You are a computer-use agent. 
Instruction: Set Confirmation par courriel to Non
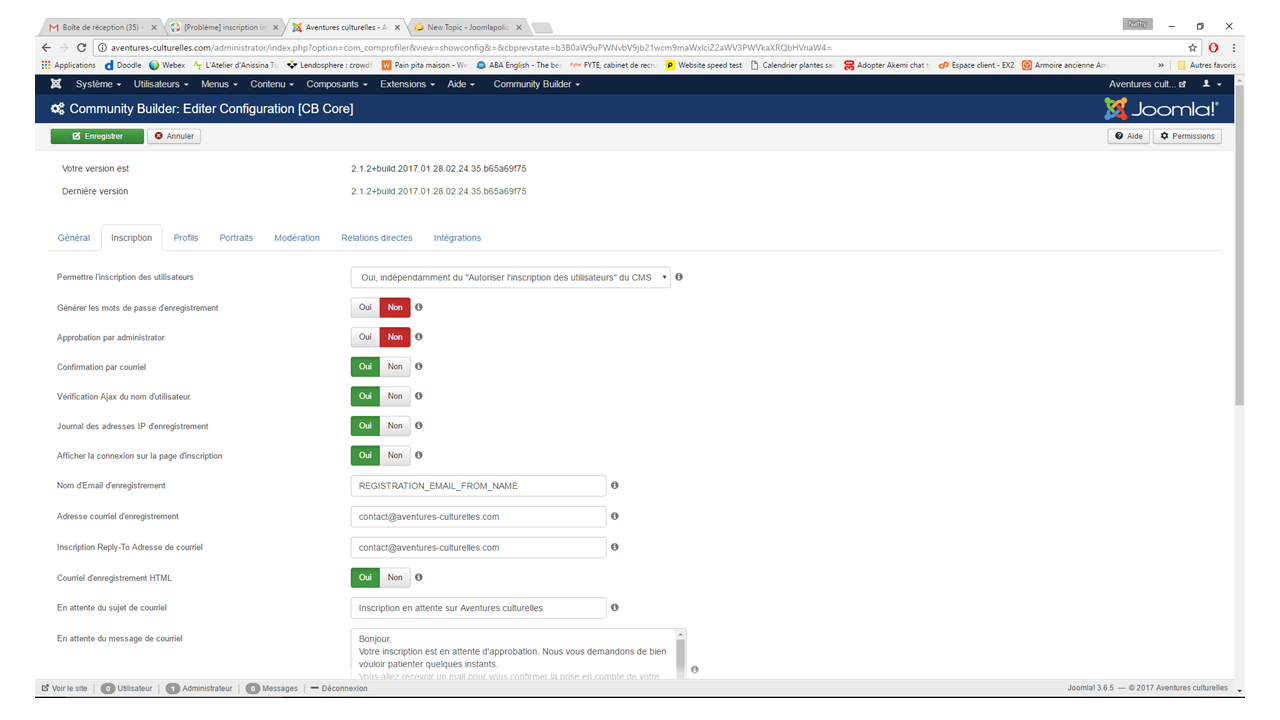tap(395, 367)
